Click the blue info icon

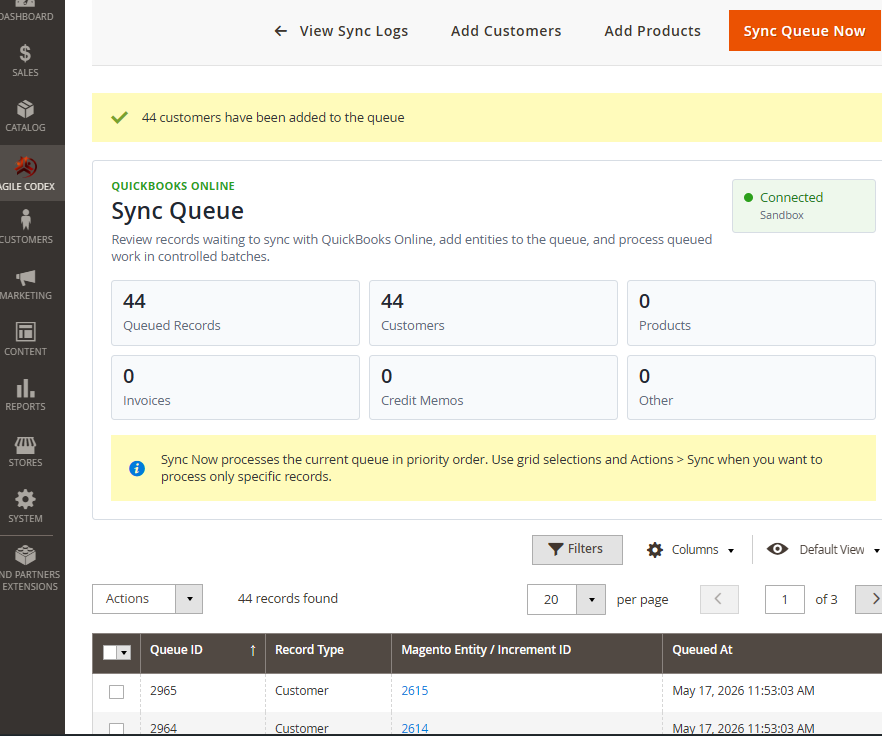click(137, 468)
